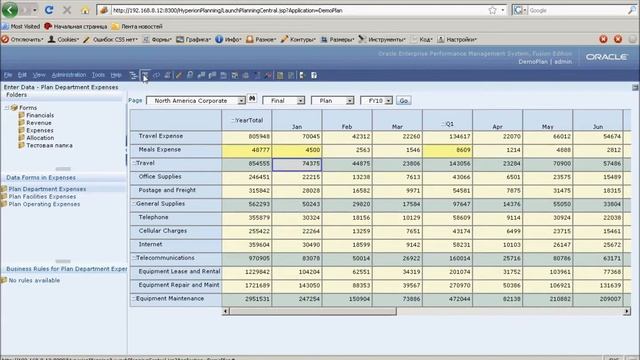
Task: Open the Edit menu
Action: pos(22,75)
